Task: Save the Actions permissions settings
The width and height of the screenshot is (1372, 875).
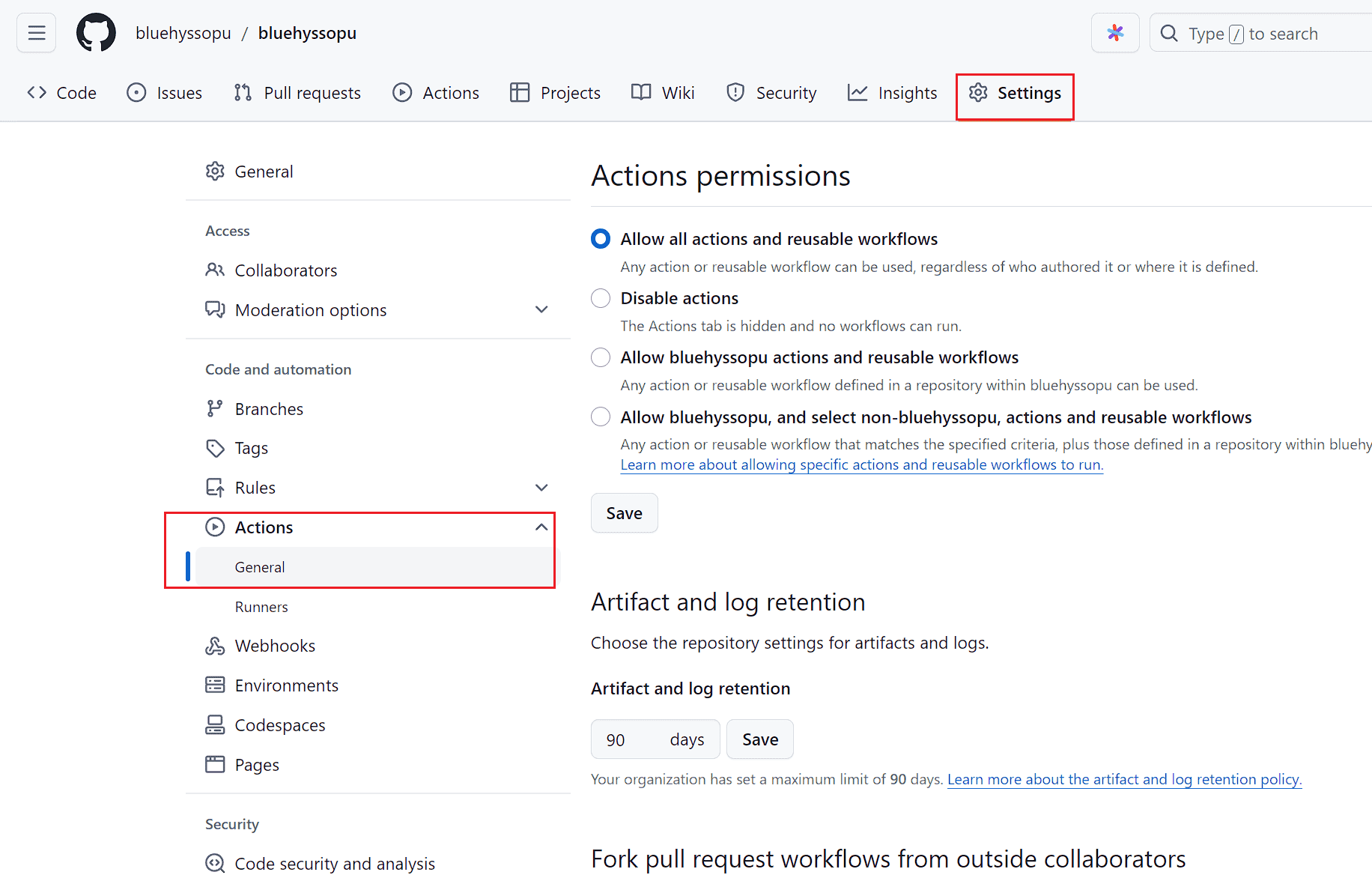Action: click(624, 513)
